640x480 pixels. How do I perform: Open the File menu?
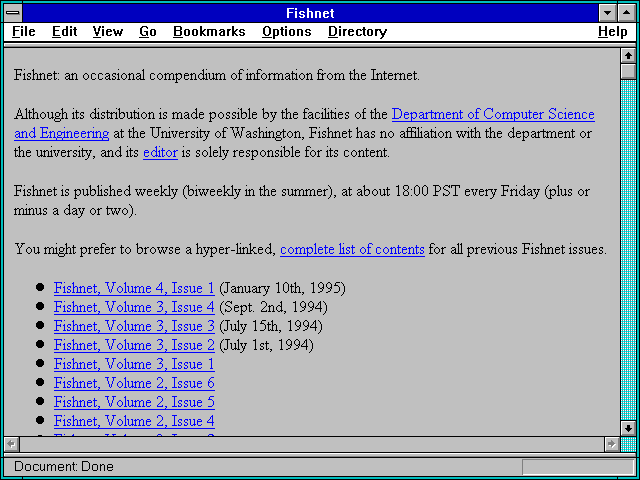click(23, 32)
